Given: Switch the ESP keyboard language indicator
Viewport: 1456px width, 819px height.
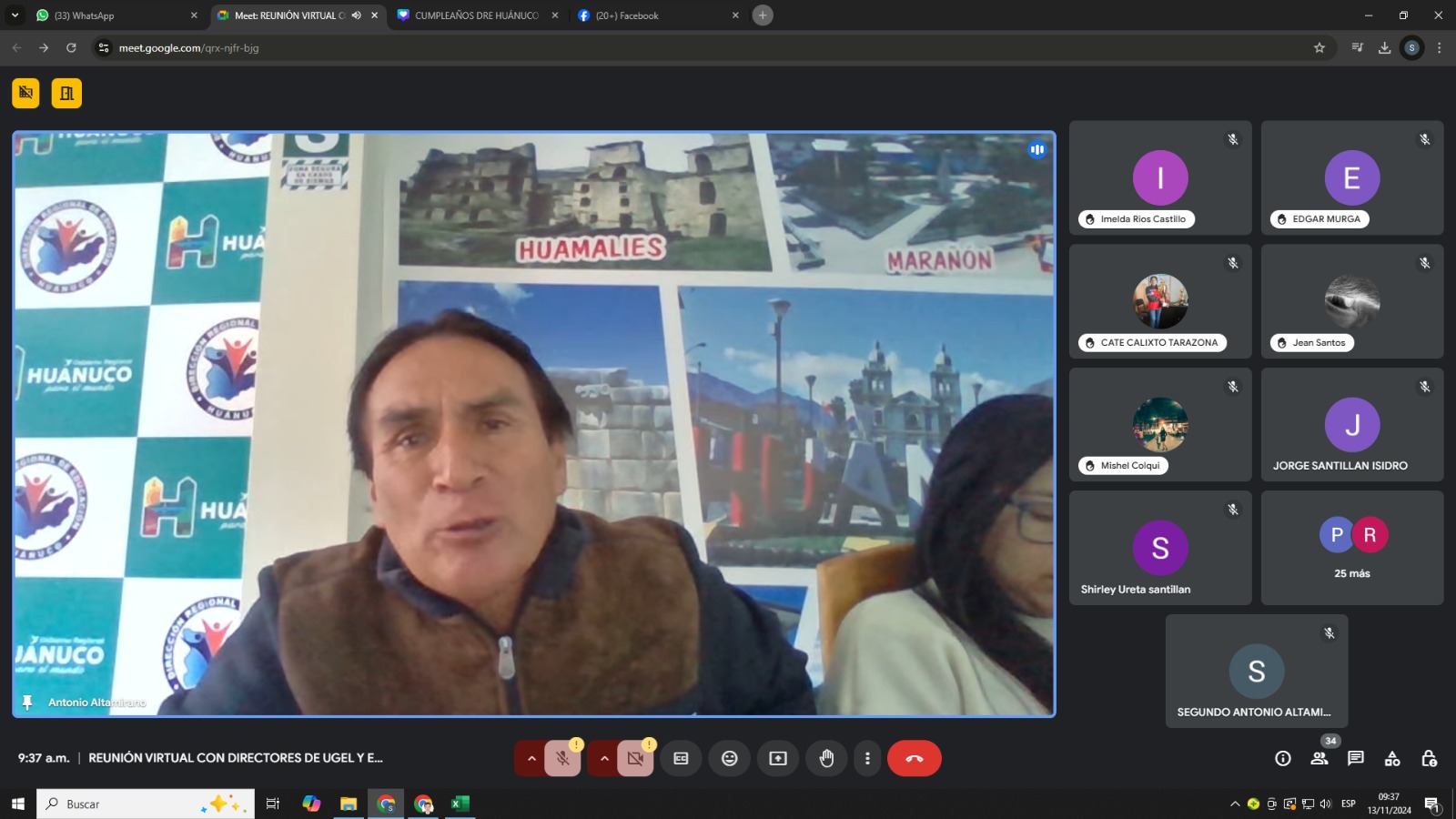Looking at the screenshot, I should coord(1349,804).
